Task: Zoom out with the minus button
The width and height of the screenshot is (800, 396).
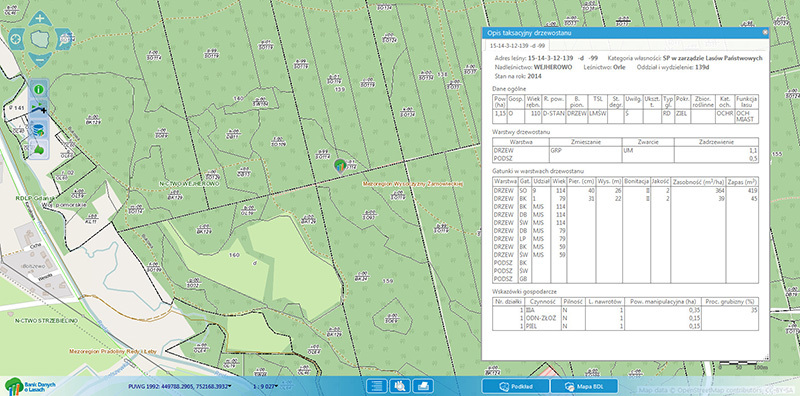Action: click(40, 59)
